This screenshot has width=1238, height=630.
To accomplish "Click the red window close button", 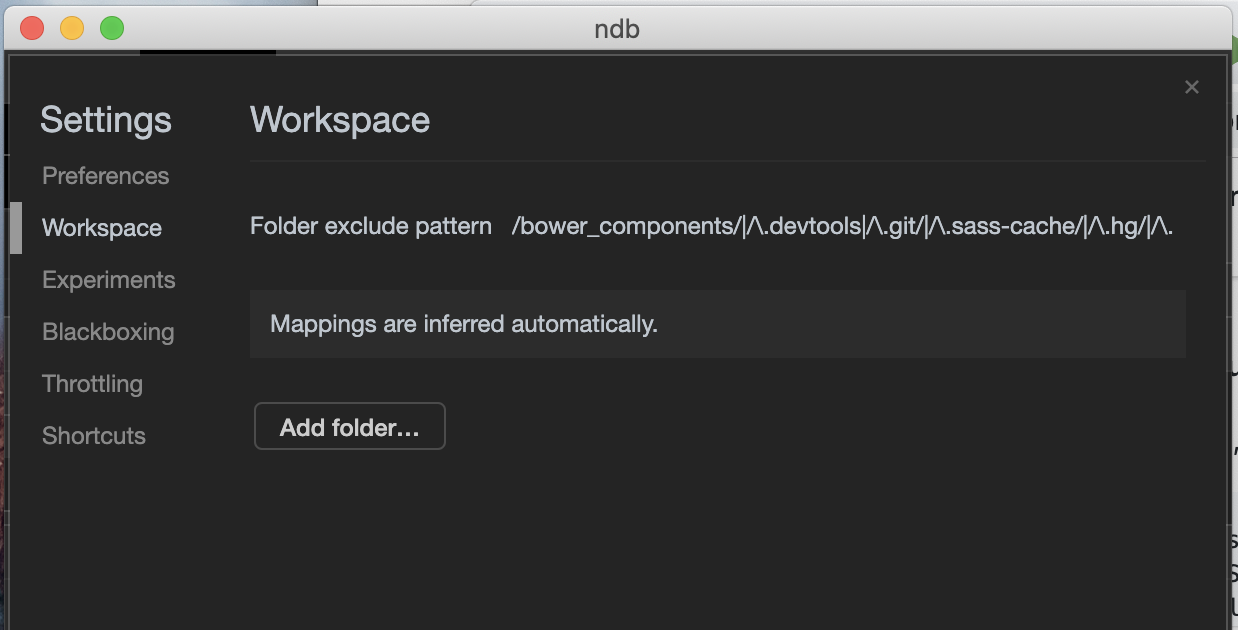I will [x=32, y=28].
